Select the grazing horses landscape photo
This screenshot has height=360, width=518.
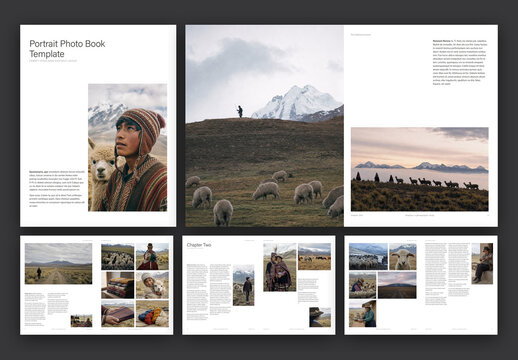(314, 256)
